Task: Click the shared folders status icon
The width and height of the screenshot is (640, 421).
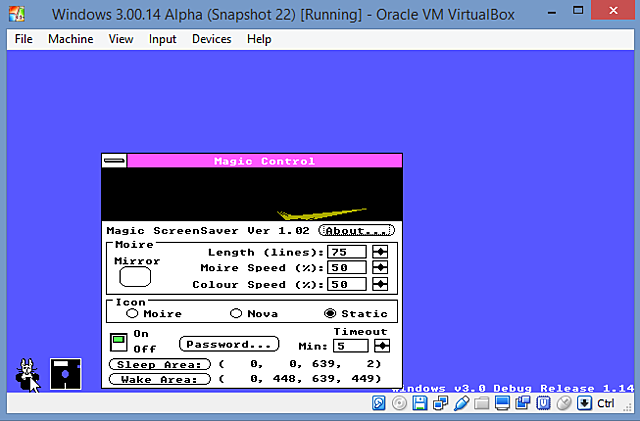Action: [482, 403]
